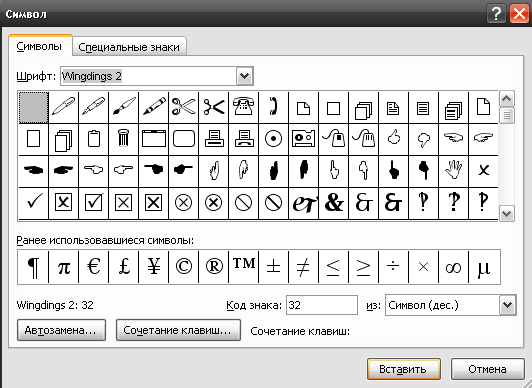The width and height of the screenshot is (532, 388).
Task: Select the stacked text documents symbol
Action: click(x=453, y=108)
